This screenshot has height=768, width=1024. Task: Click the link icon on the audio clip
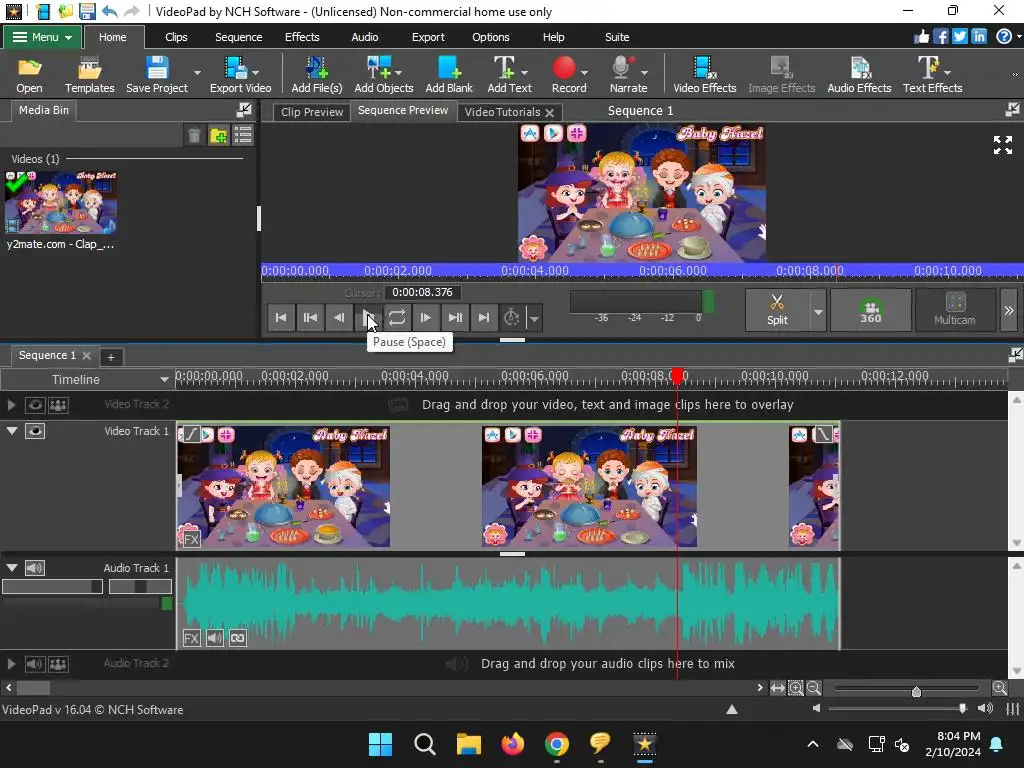tap(238, 638)
